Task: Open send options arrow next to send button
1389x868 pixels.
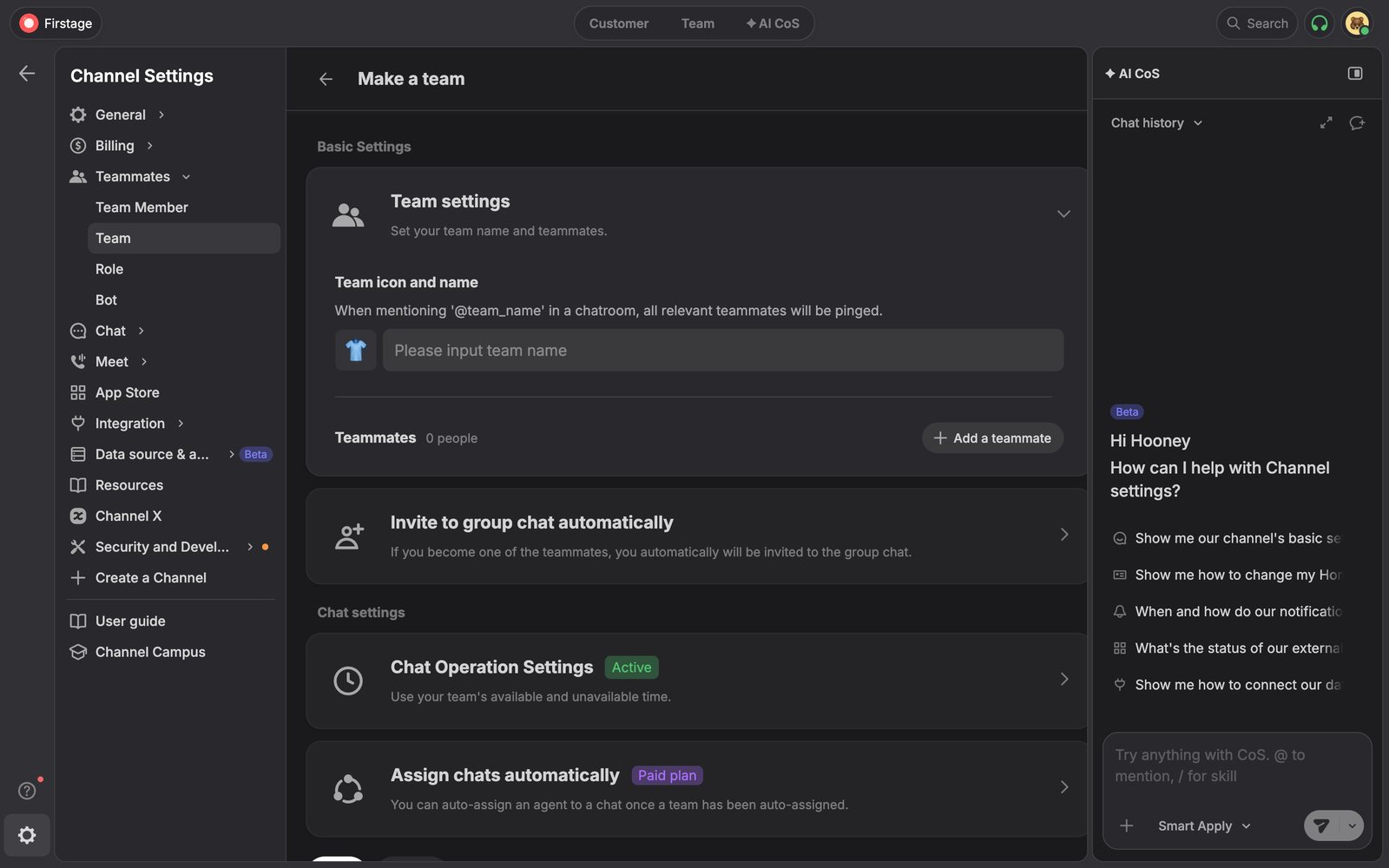Action: 1352,825
